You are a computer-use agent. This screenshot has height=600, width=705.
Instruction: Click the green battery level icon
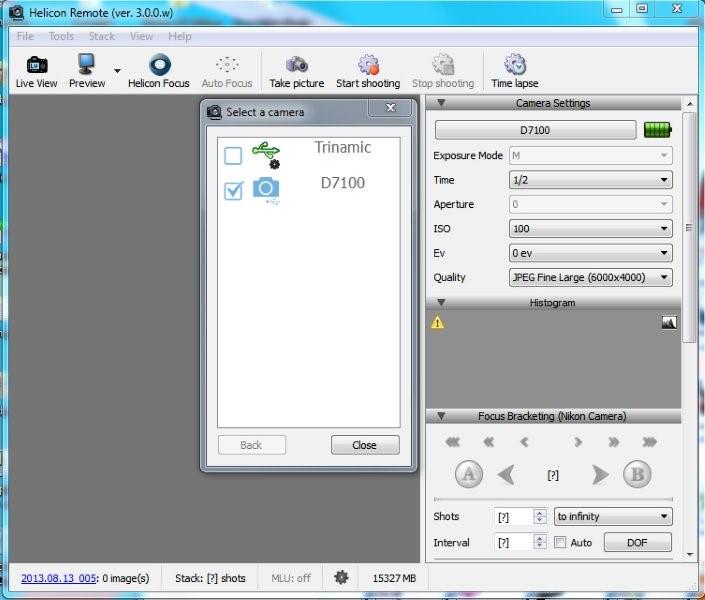tap(657, 130)
